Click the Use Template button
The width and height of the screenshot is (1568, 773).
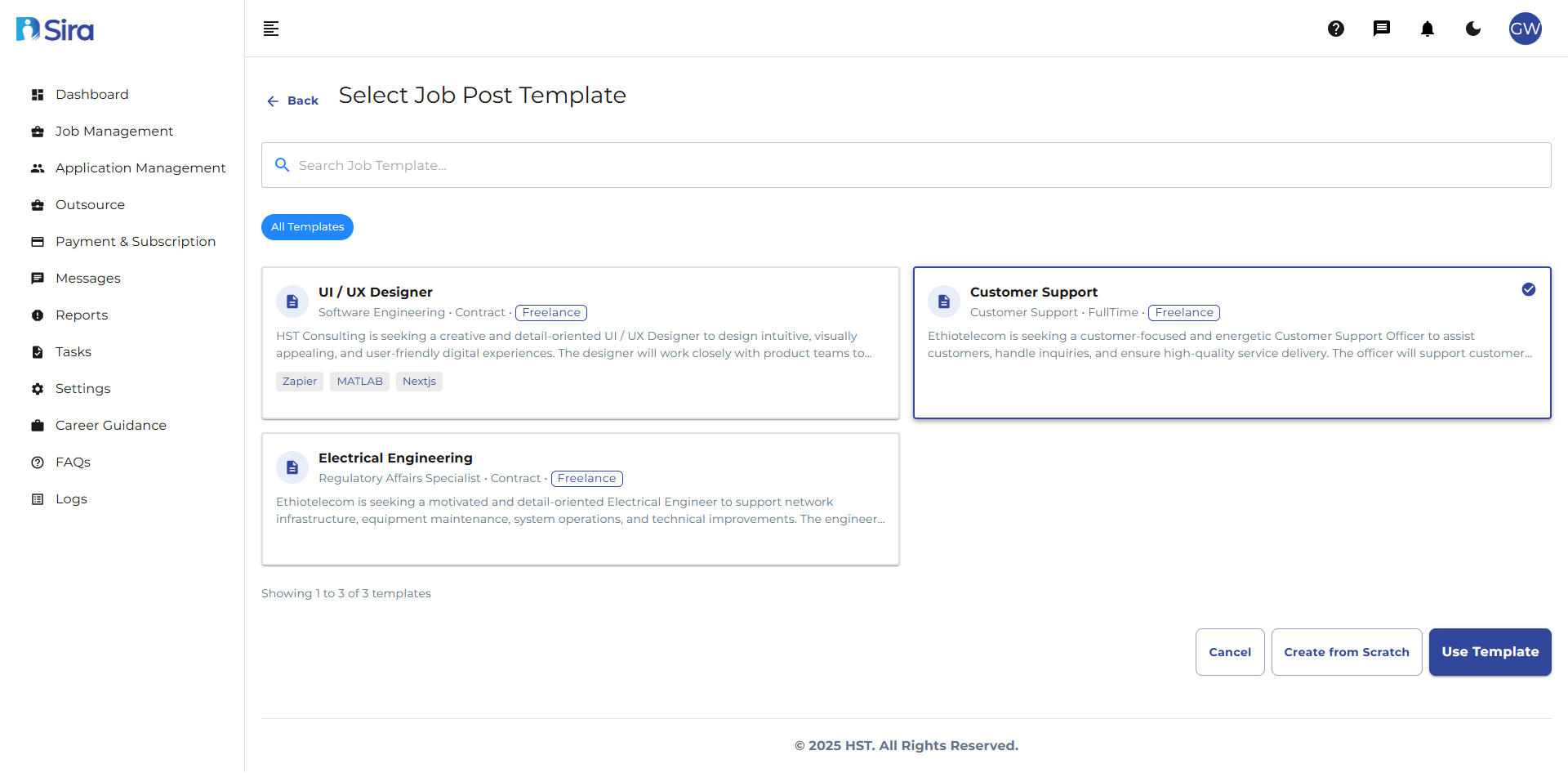point(1490,651)
